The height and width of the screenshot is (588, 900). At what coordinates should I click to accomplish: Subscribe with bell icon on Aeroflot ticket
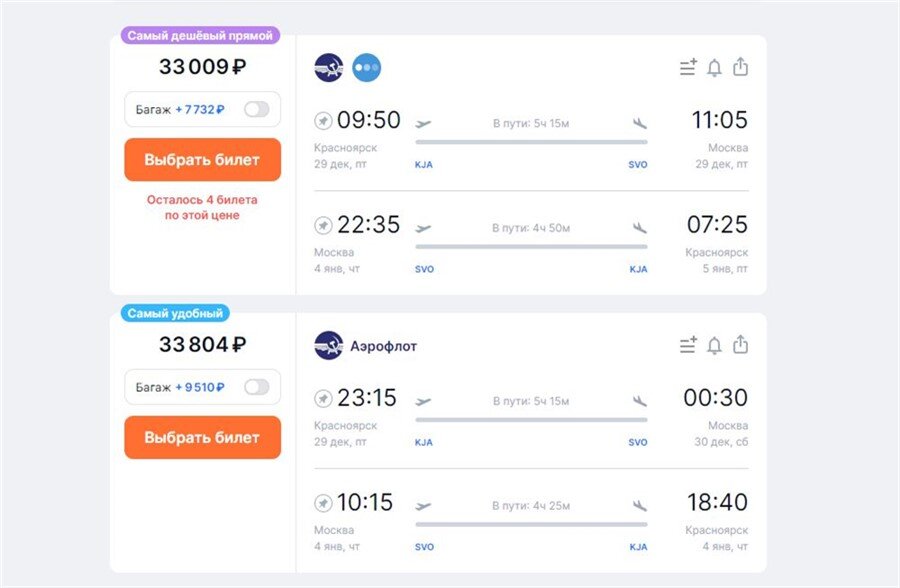714,345
